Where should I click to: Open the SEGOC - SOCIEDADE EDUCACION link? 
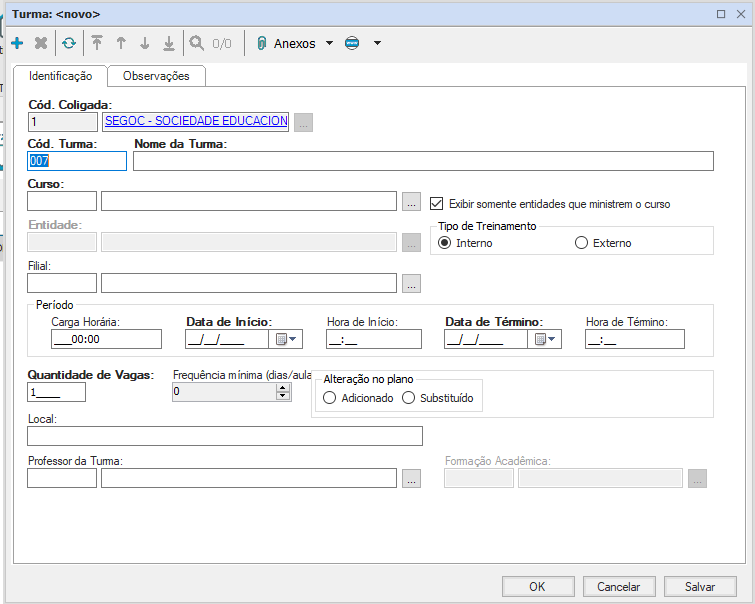point(196,121)
